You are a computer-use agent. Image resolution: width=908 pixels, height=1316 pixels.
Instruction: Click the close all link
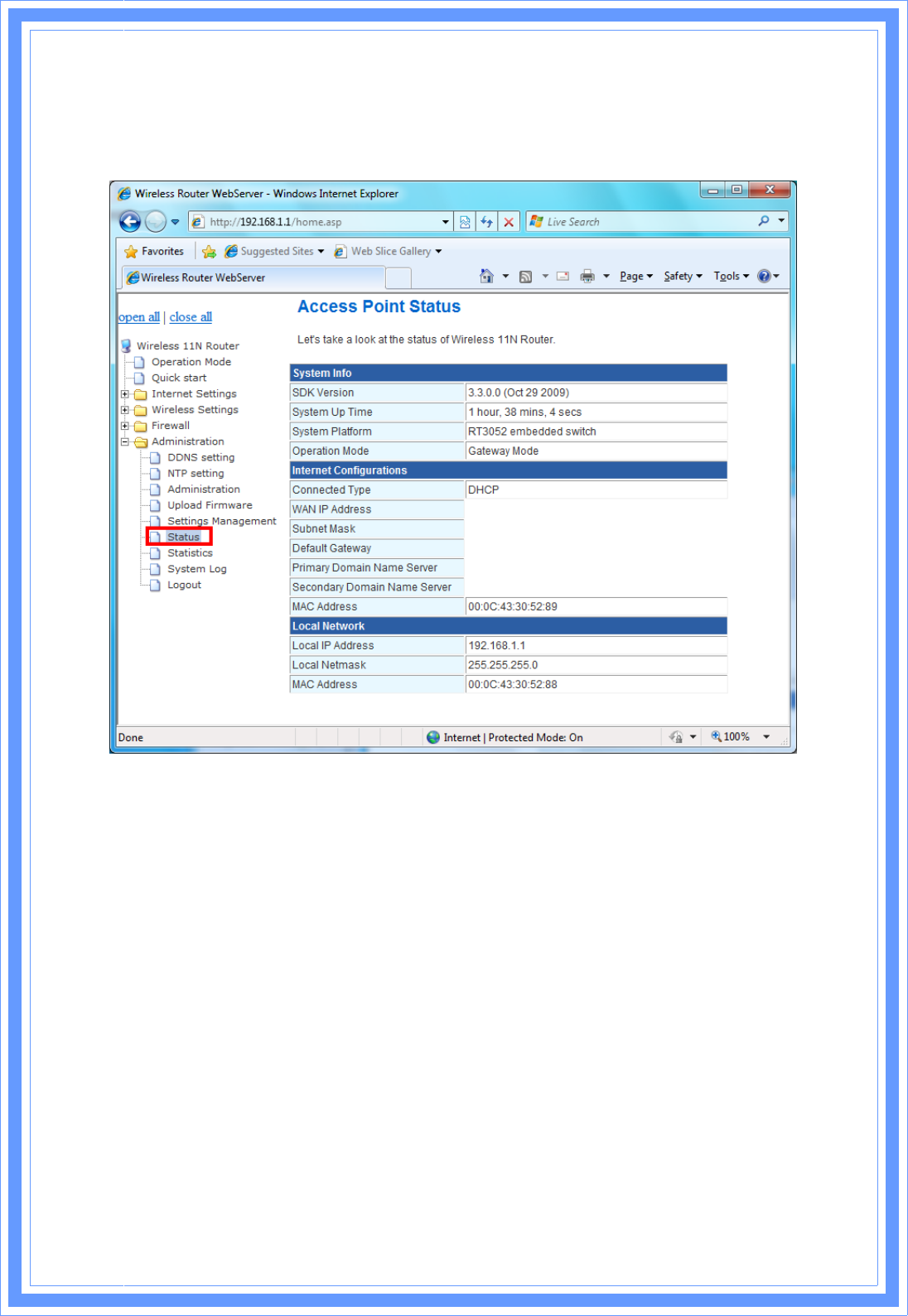pyautogui.click(x=191, y=317)
